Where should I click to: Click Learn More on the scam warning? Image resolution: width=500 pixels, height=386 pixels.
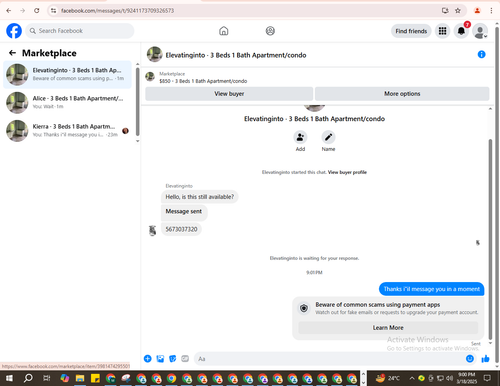[x=388, y=328]
